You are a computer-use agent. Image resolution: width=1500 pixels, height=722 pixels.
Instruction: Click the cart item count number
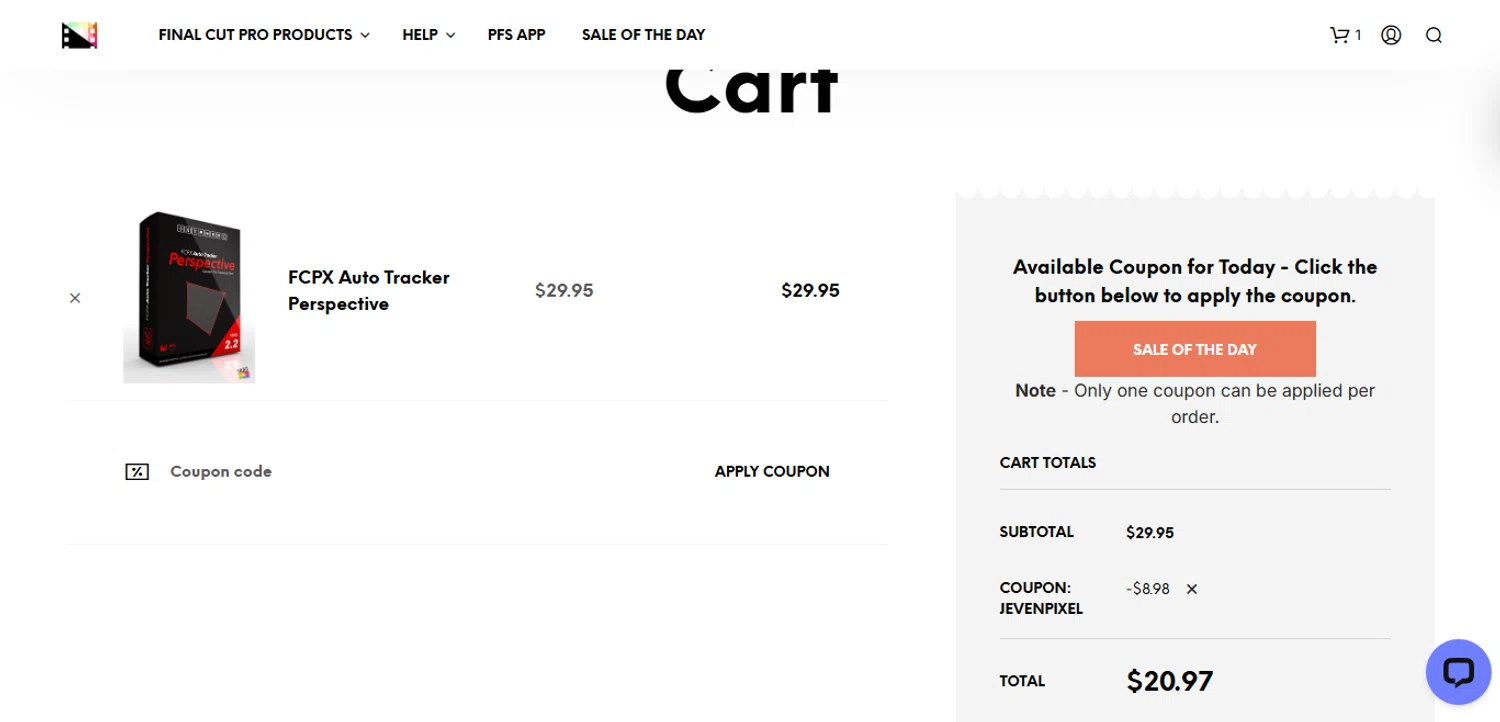[x=1358, y=35]
